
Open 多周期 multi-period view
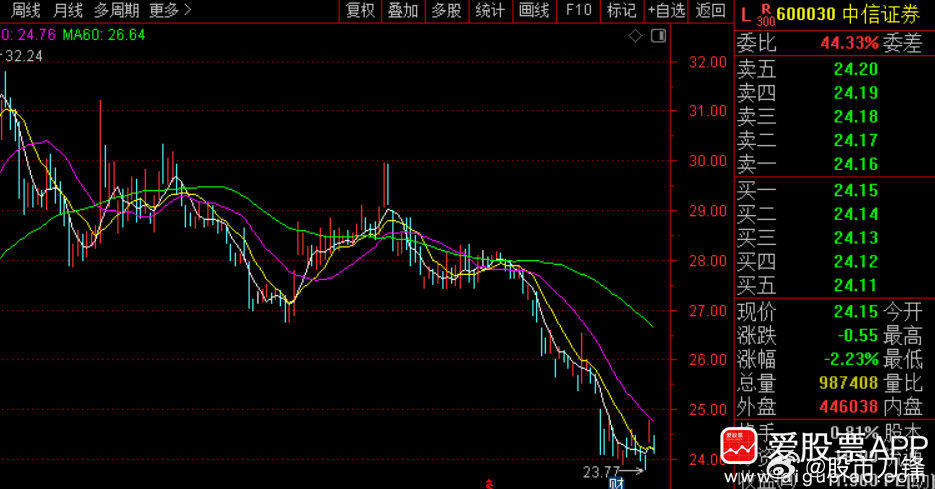tap(116, 10)
